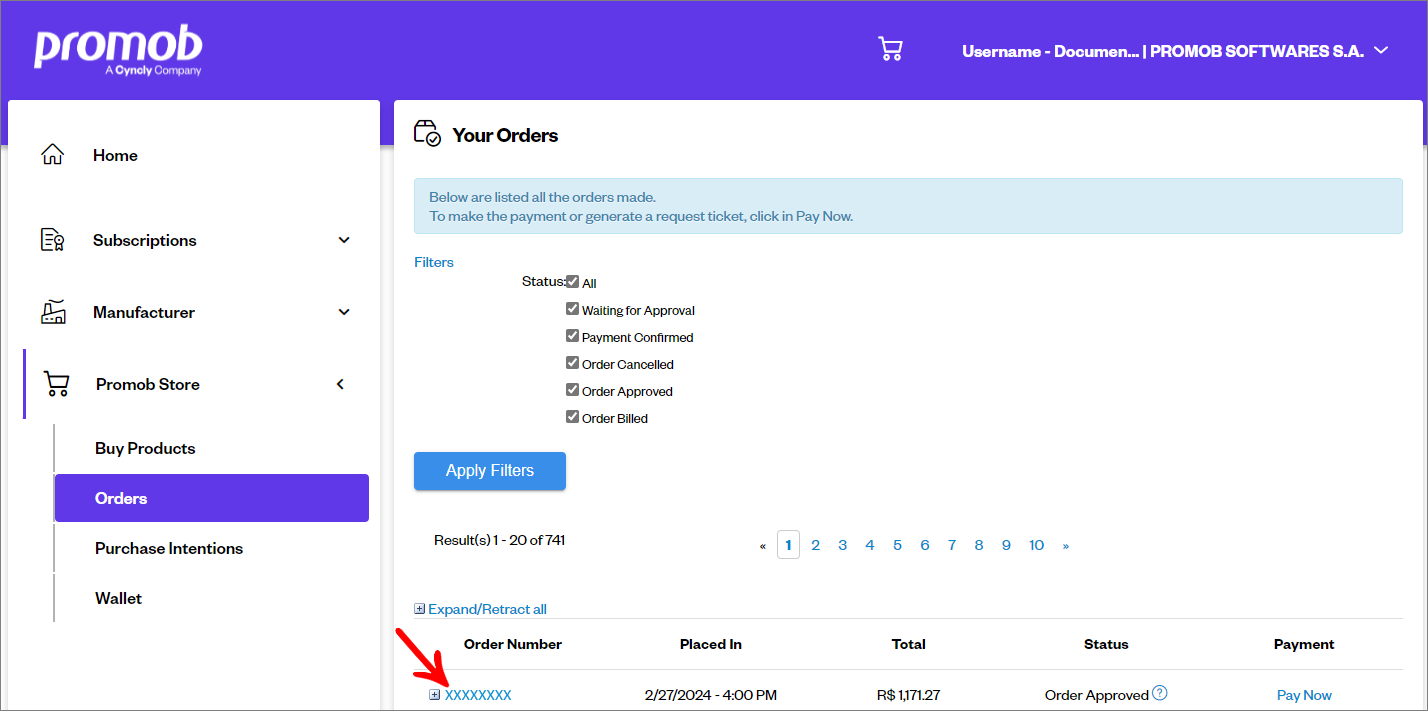Image resolution: width=1428 pixels, height=711 pixels.
Task: Click the plus icon beside Expand/Retract all
Action: coord(420,609)
